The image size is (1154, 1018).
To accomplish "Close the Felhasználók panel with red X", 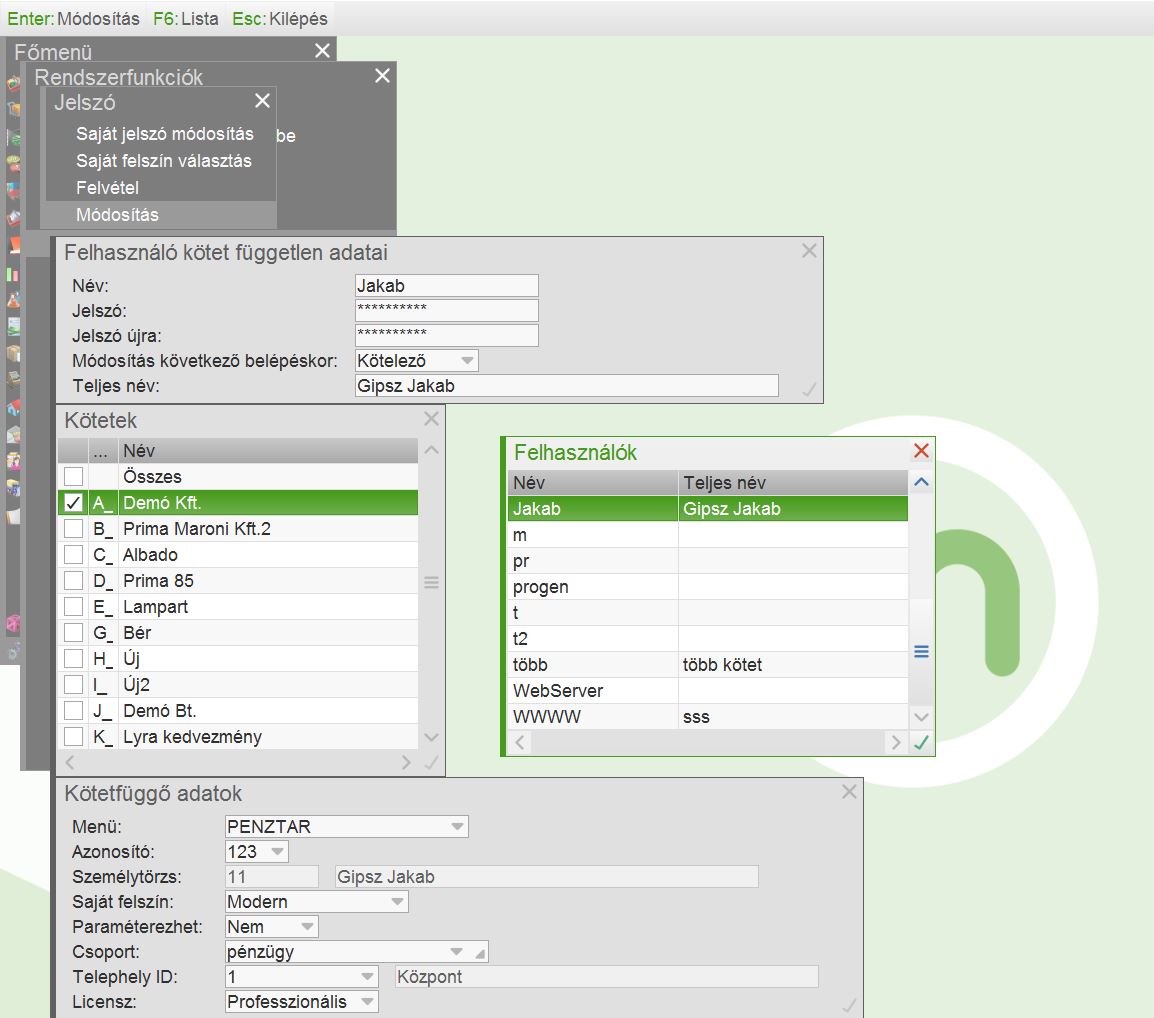I will [x=921, y=451].
